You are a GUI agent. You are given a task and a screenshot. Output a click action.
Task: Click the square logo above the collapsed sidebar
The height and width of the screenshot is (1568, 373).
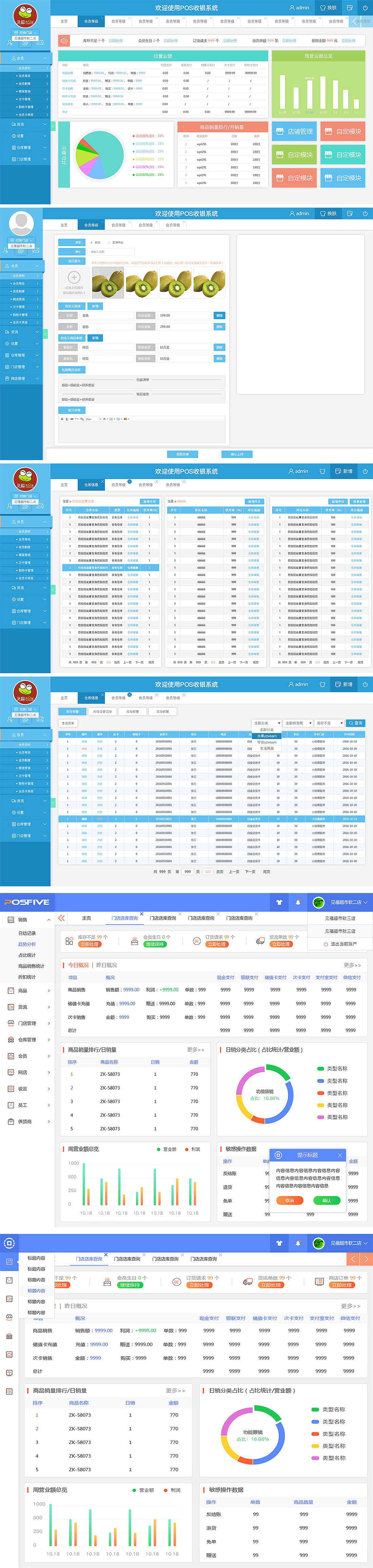pos(9,1243)
